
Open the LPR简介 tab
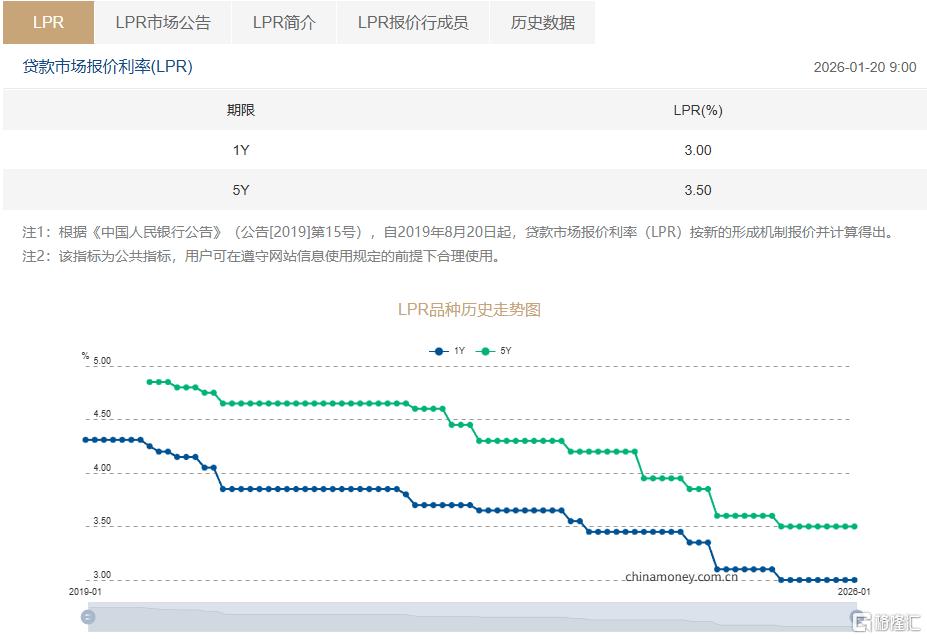pyautogui.click(x=284, y=22)
